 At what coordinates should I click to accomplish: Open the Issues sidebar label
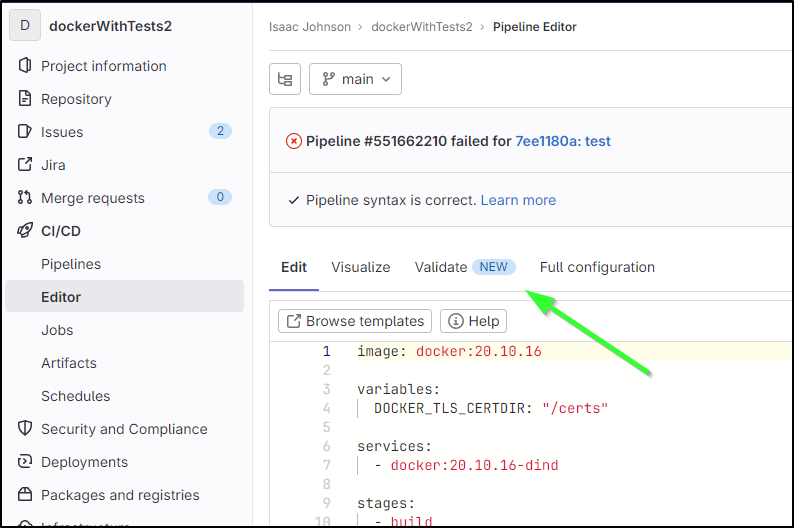pyautogui.click(x=62, y=132)
